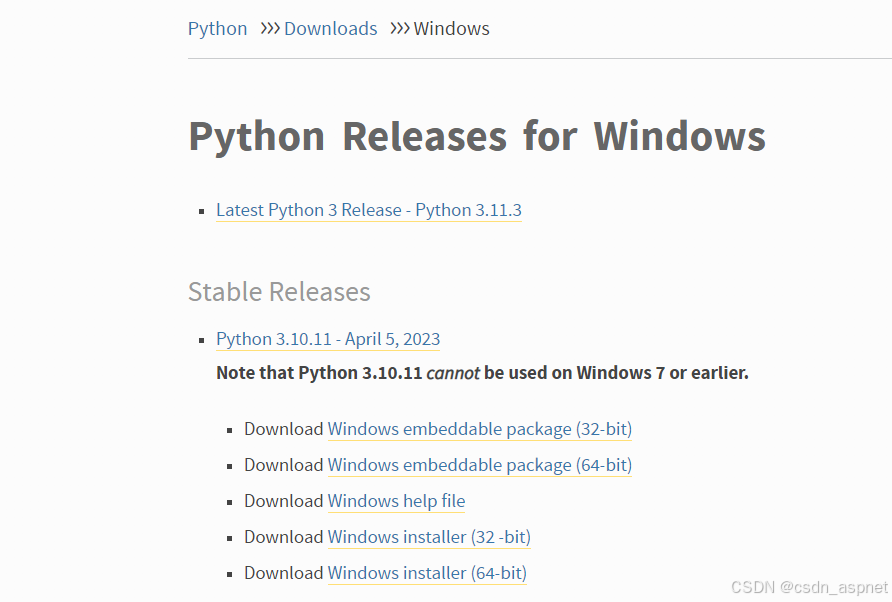Image resolution: width=892 pixels, height=602 pixels.
Task: Click the note about Windows 7 or earlier
Action: pyautogui.click(x=482, y=373)
